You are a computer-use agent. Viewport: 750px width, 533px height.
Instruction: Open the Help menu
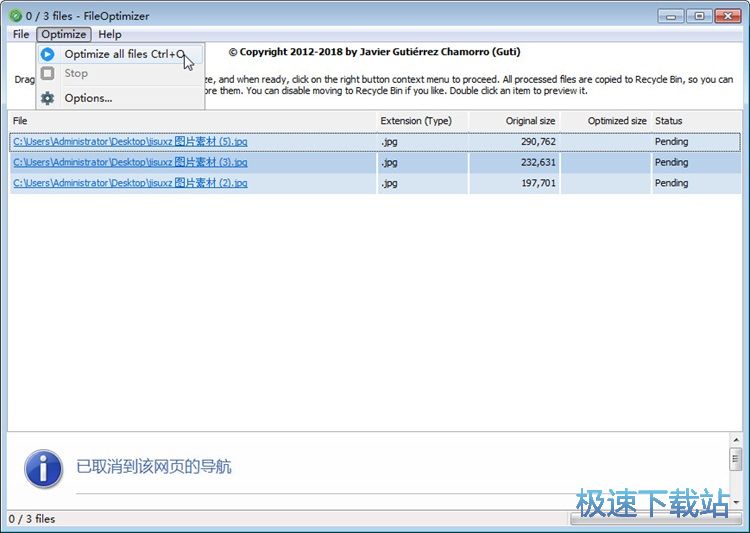110,34
